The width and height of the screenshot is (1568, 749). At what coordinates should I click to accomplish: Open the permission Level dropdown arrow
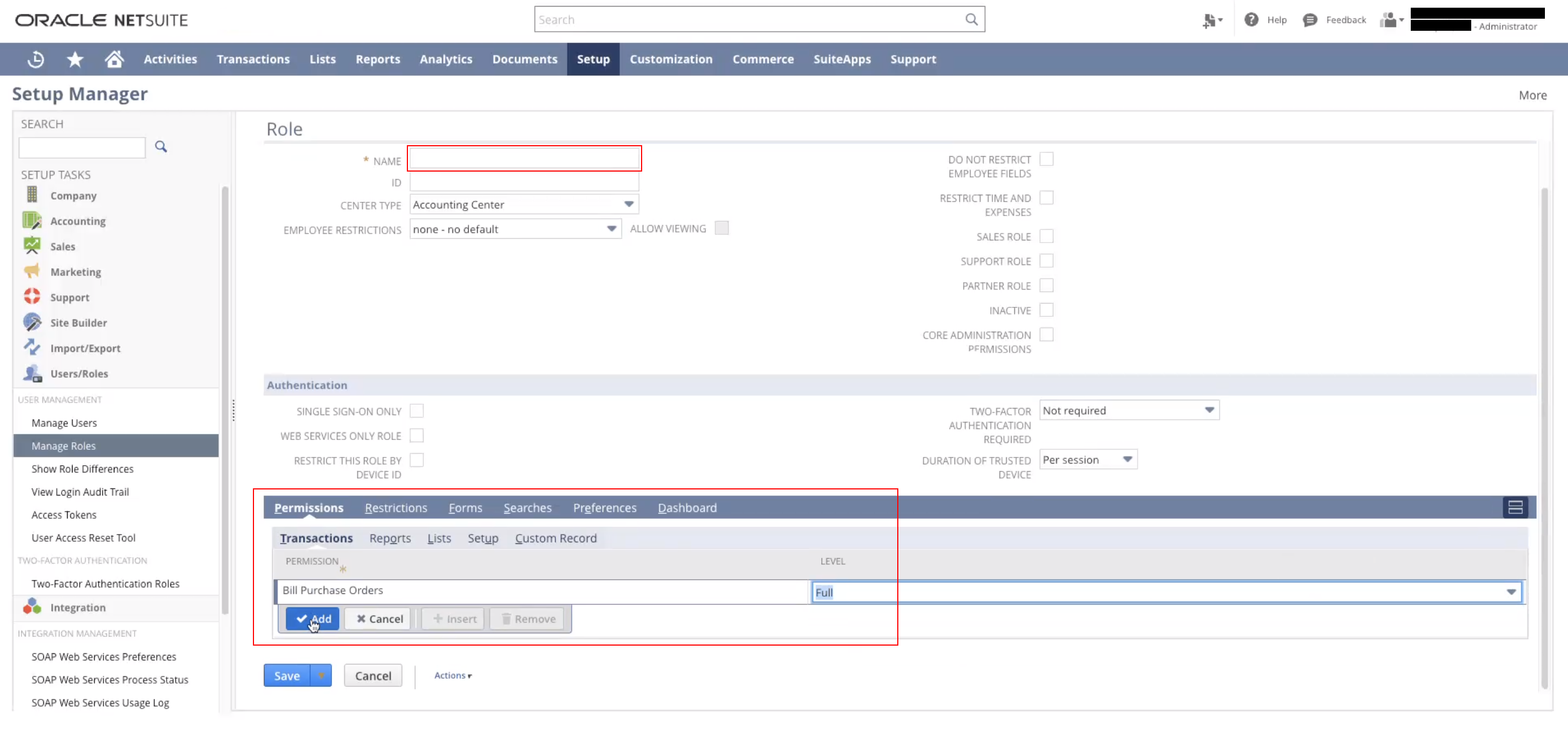[x=1511, y=592]
